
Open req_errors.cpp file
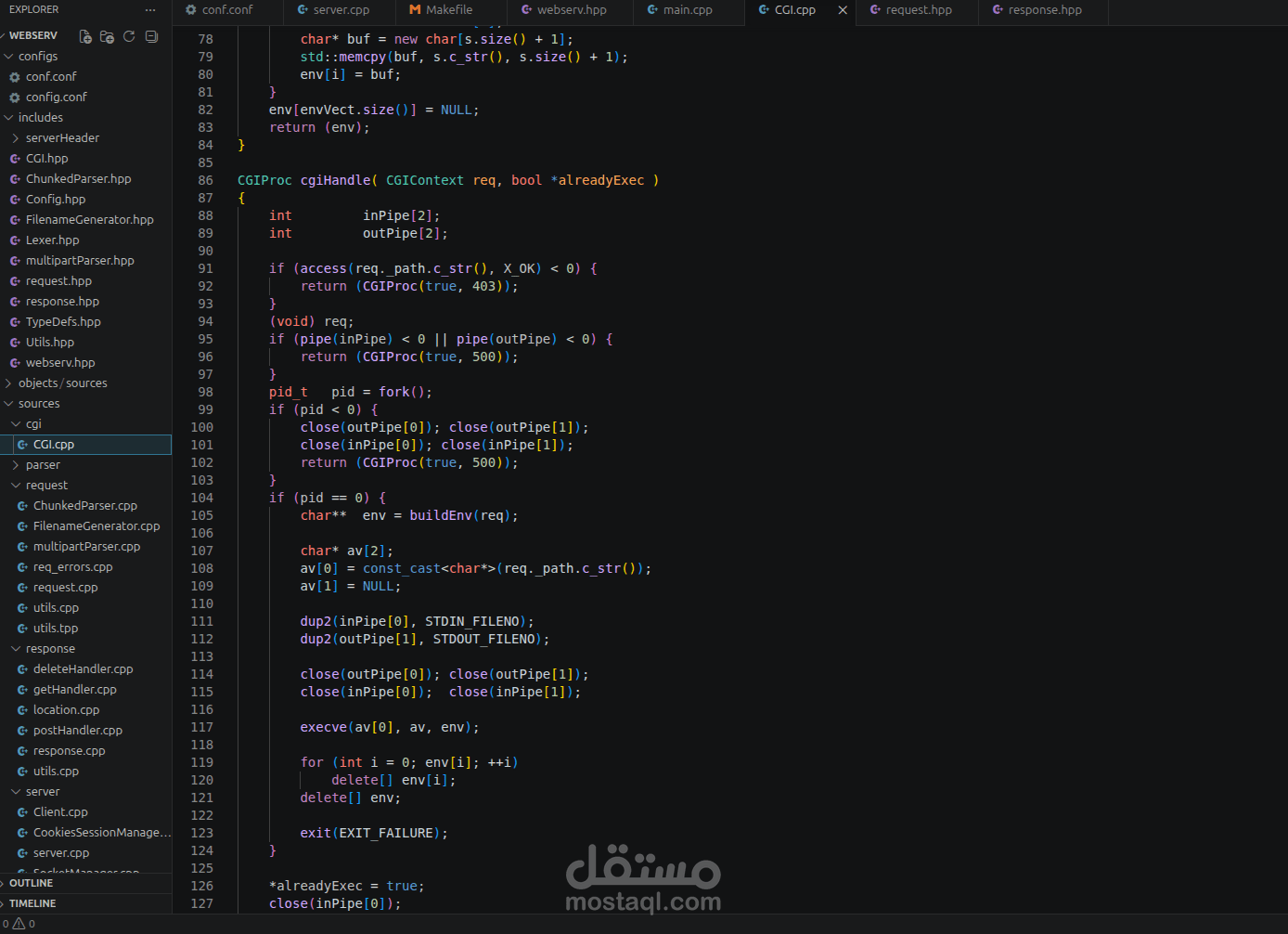coord(72,567)
